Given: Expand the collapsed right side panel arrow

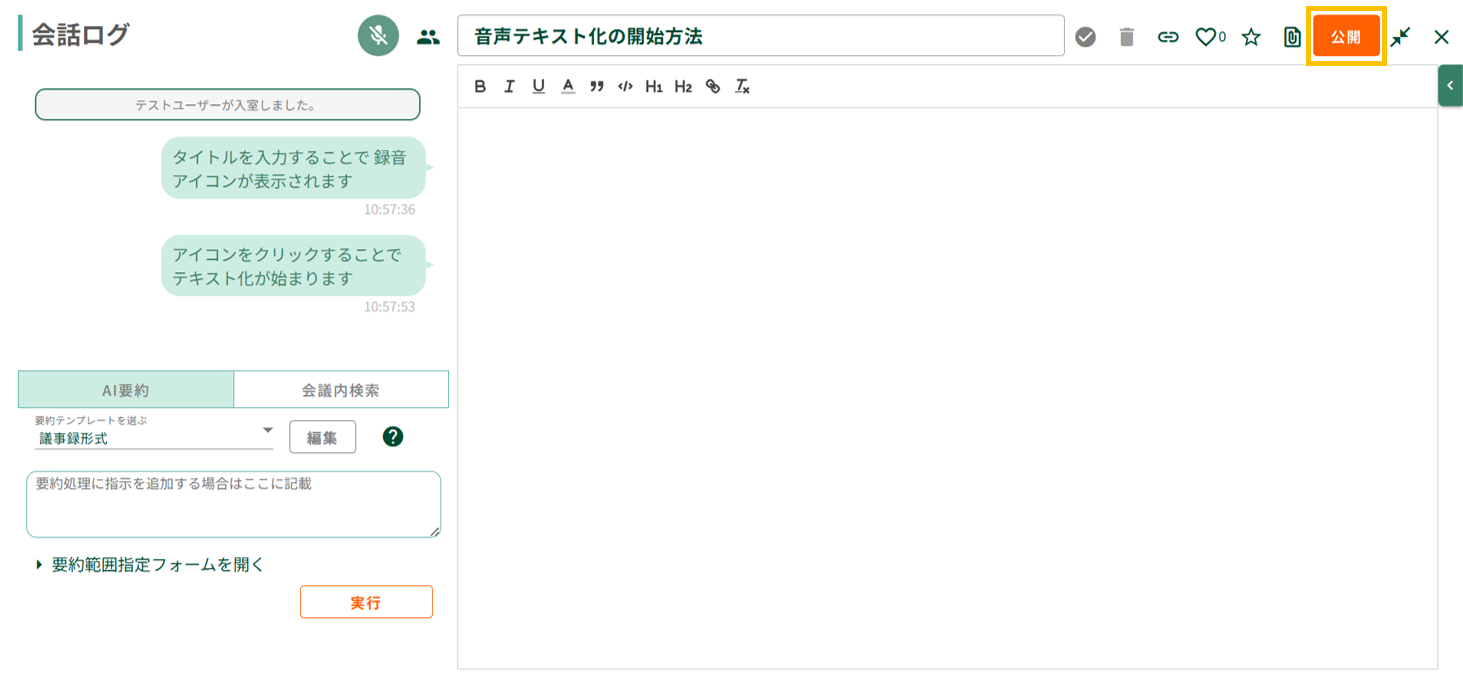Looking at the screenshot, I should 1450,86.
